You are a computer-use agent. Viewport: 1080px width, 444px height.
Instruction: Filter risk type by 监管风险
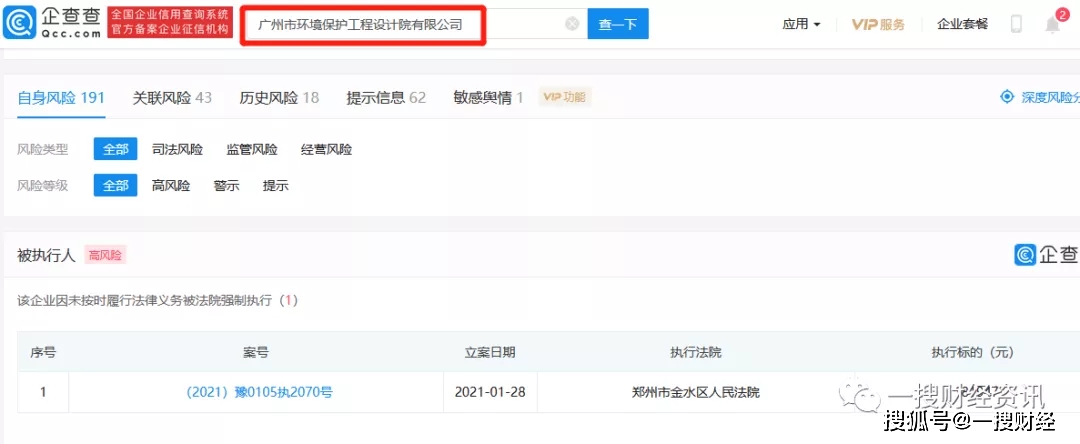pyautogui.click(x=252, y=149)
